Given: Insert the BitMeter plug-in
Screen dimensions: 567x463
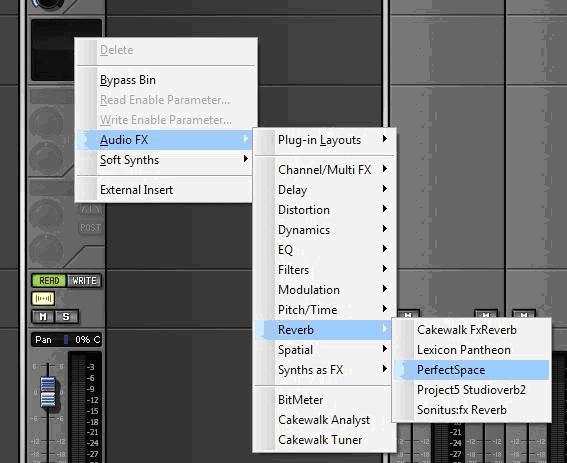Looking at the screenshot, I should [324, 400].
